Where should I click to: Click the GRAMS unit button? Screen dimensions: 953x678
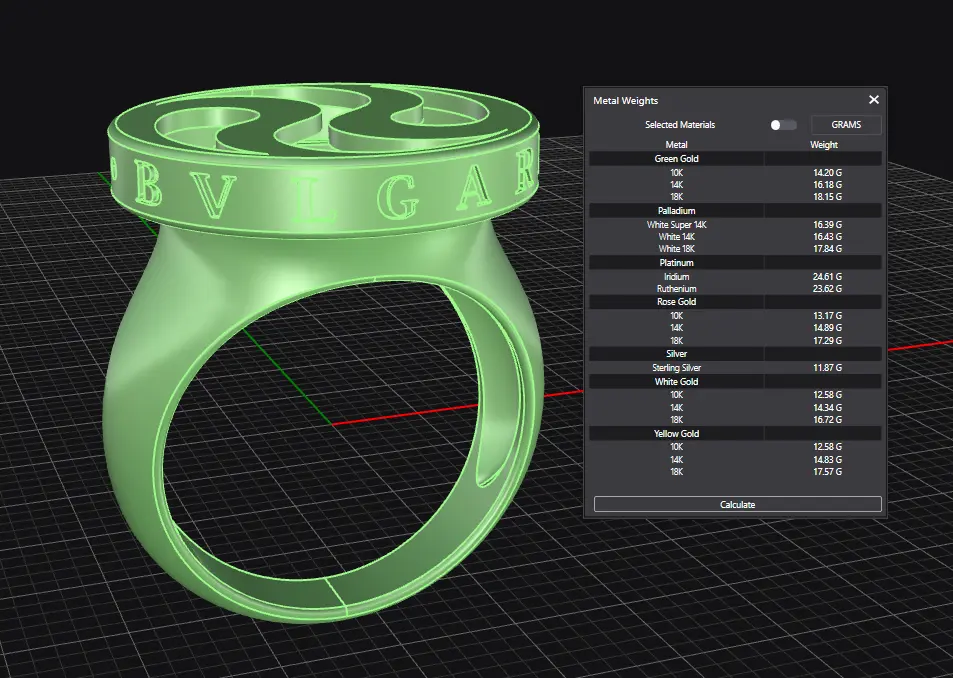tap(845, 125)
